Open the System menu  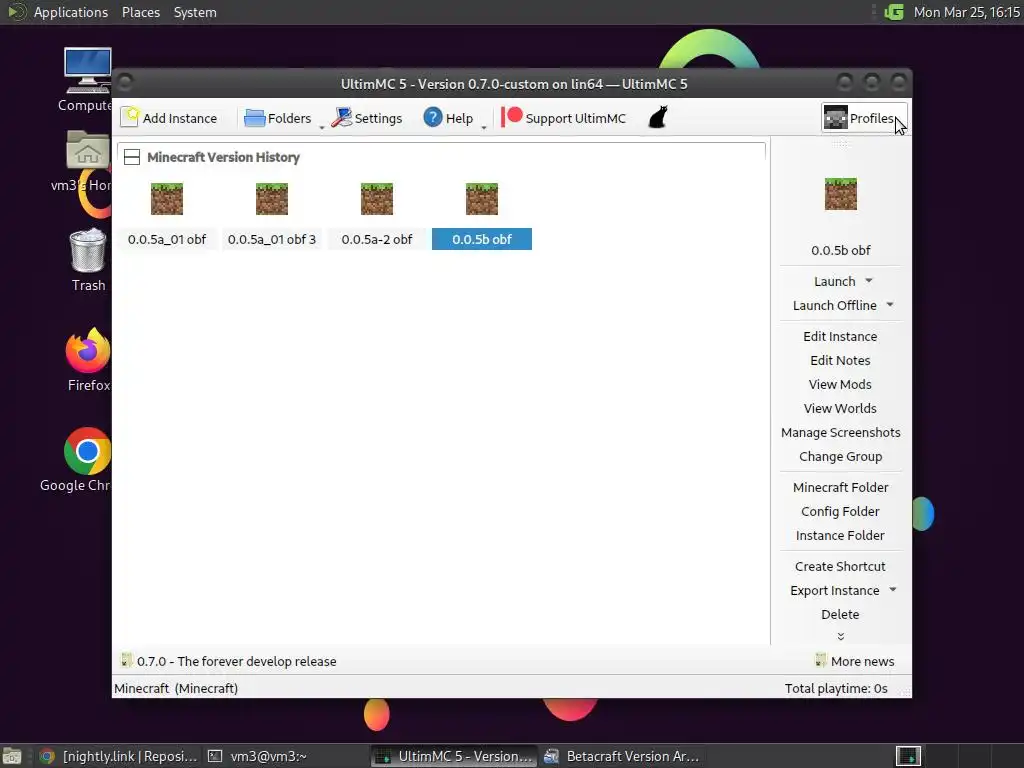coord(195,12)
